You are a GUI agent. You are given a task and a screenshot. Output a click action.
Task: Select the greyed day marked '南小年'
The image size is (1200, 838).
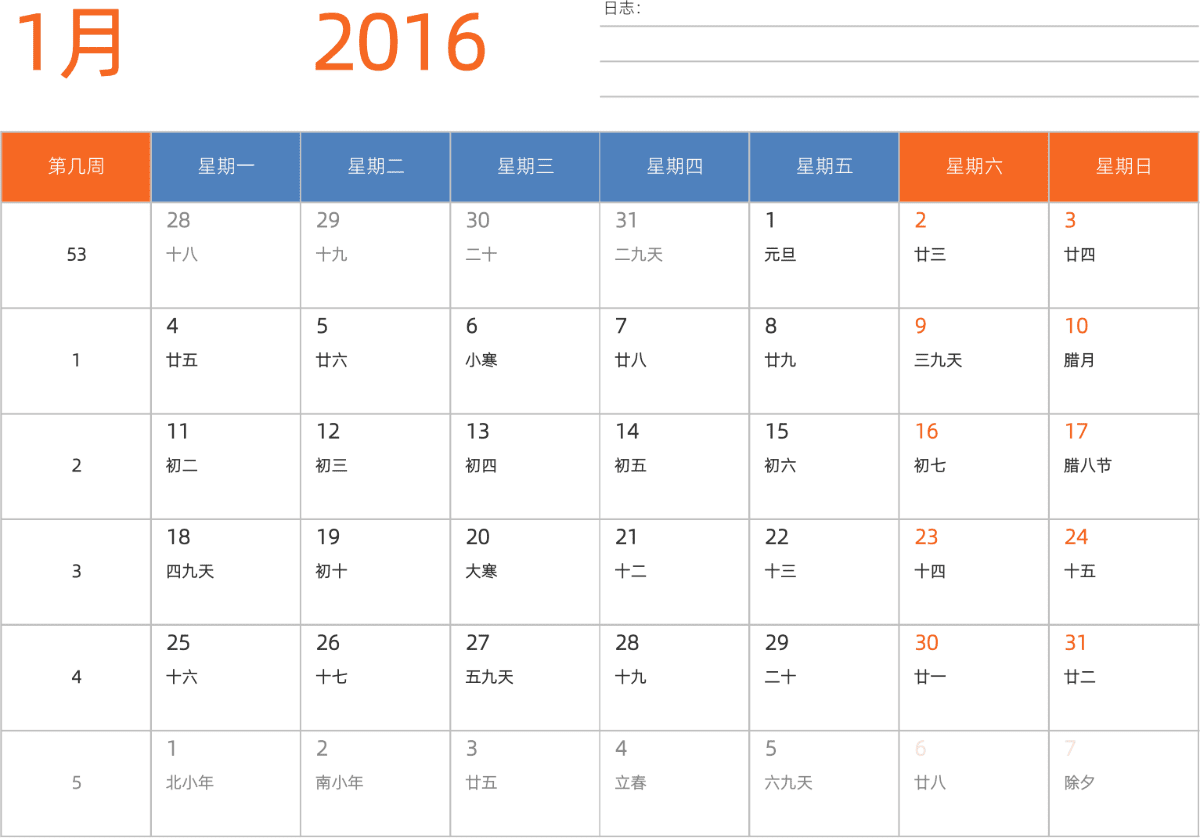[376, 784]
